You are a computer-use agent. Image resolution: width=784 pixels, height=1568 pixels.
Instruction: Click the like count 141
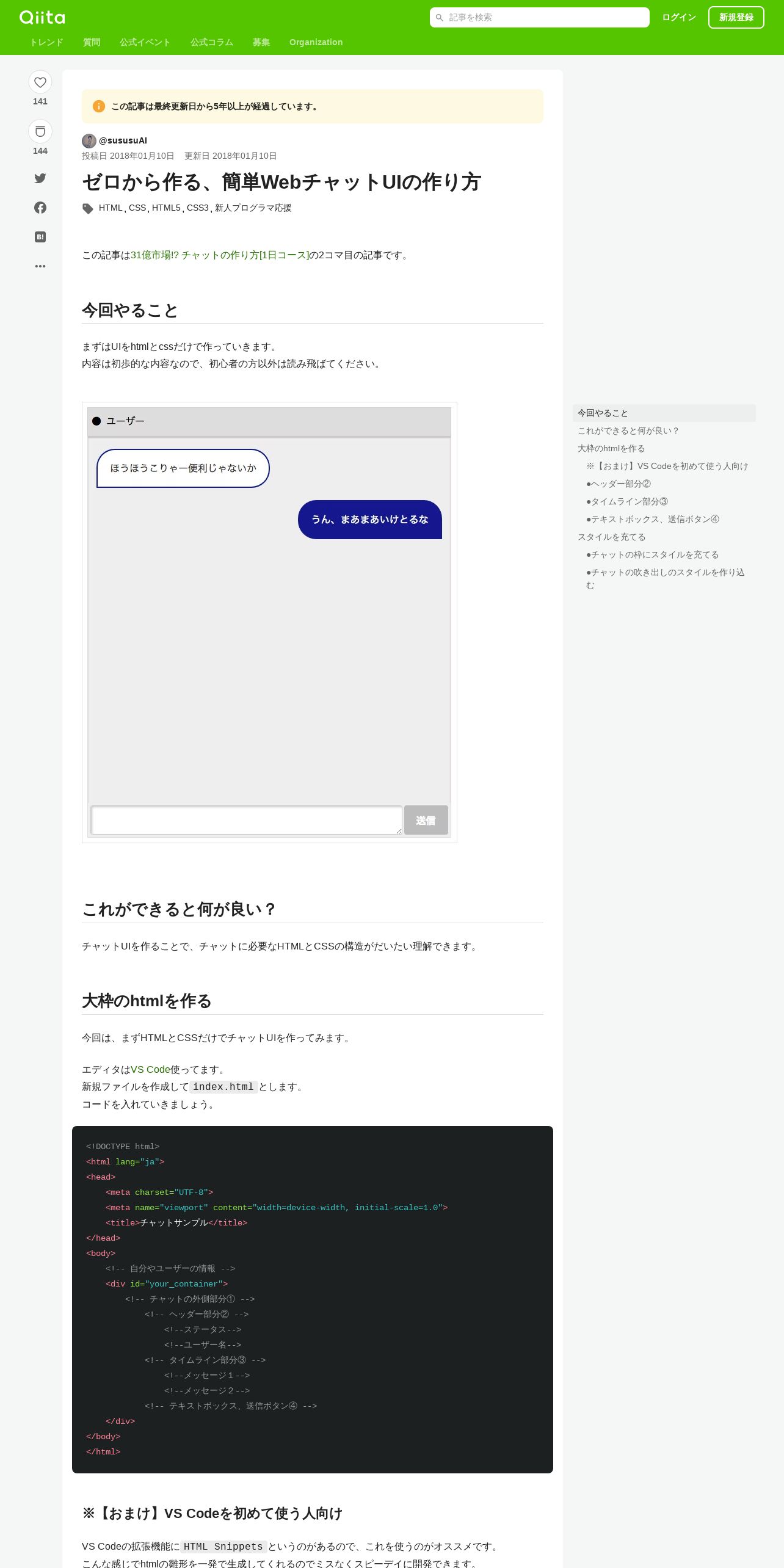click(x=40, y=101)
